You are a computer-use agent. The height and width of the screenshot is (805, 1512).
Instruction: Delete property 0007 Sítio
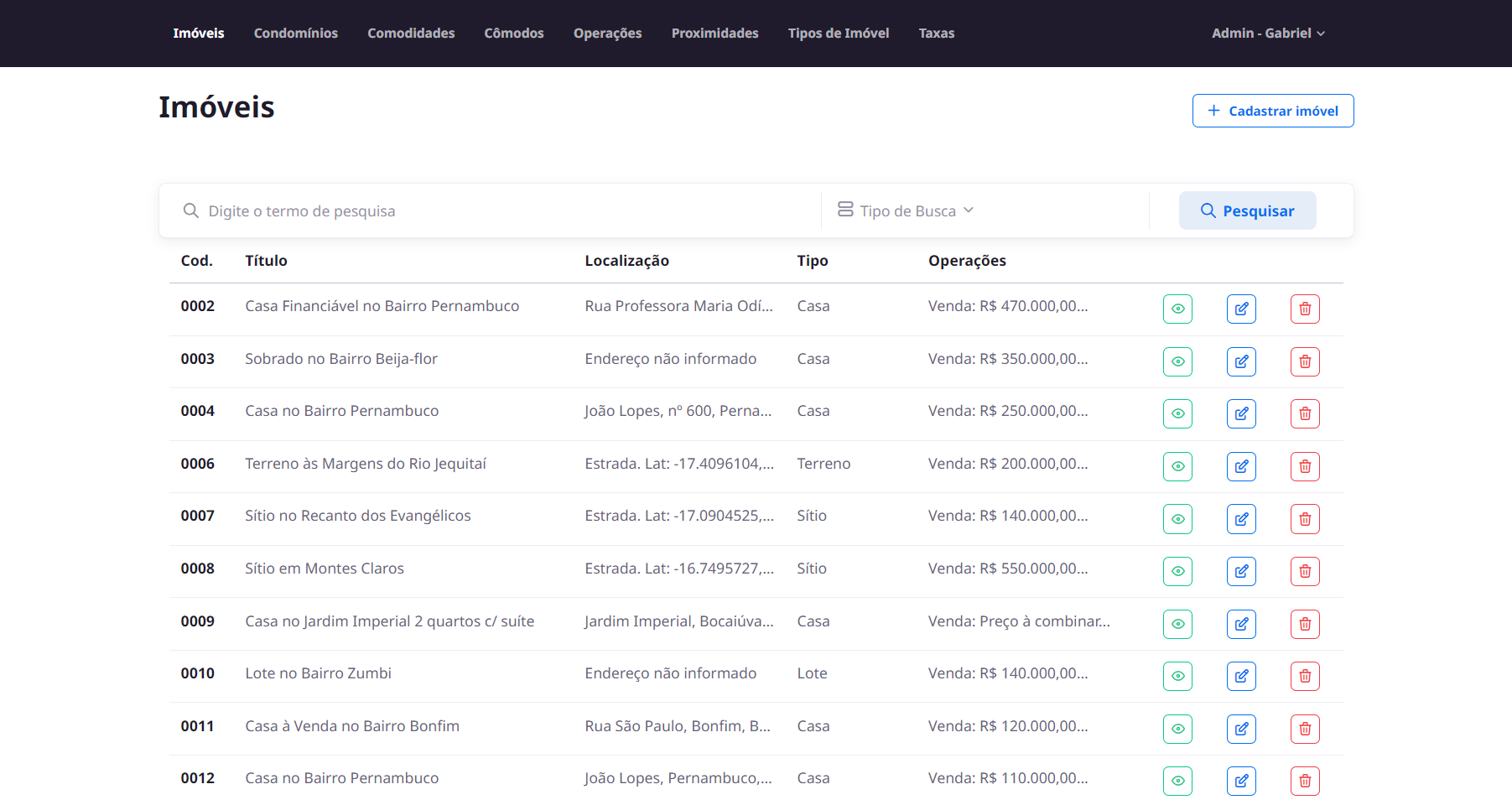pos(1305,518)
